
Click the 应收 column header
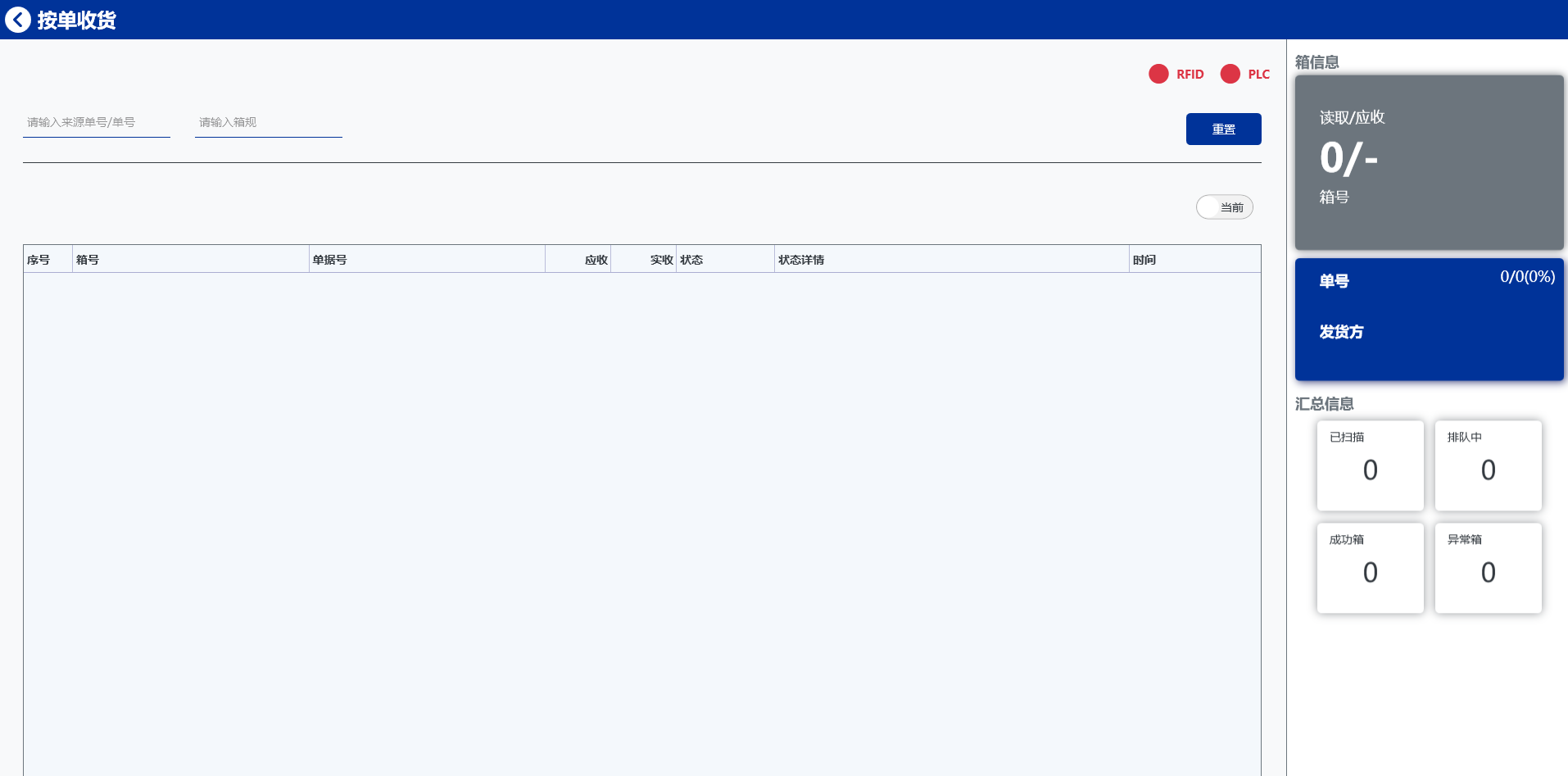578,259
